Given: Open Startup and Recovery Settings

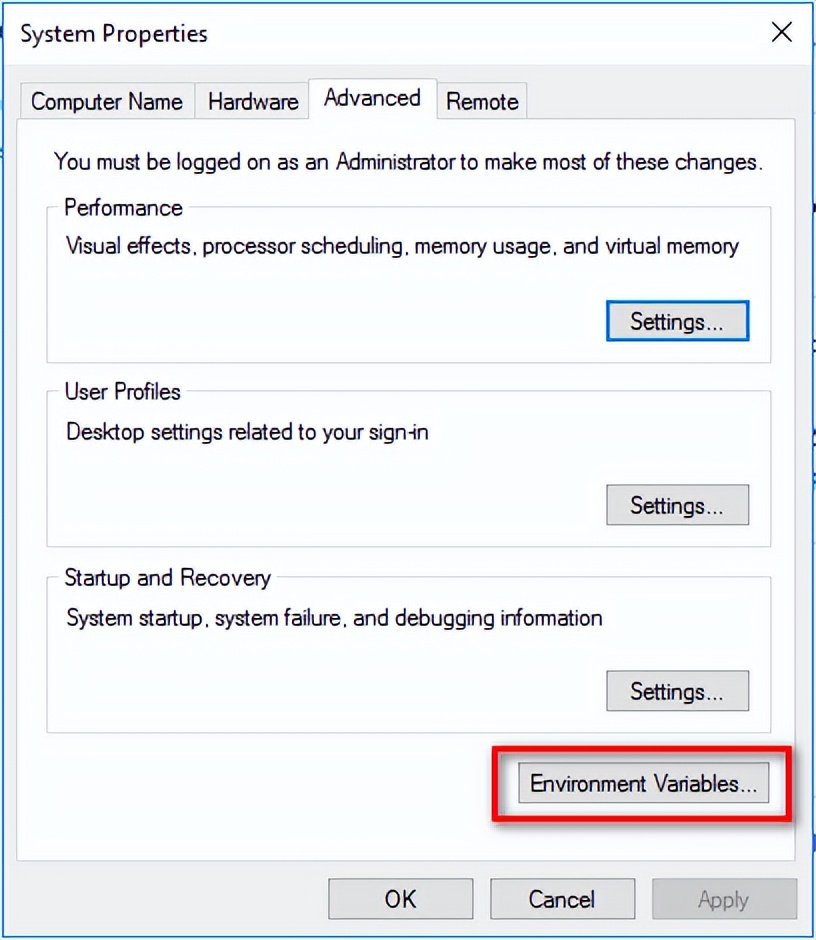Looking at the screenshot, I should click(677, 691).
